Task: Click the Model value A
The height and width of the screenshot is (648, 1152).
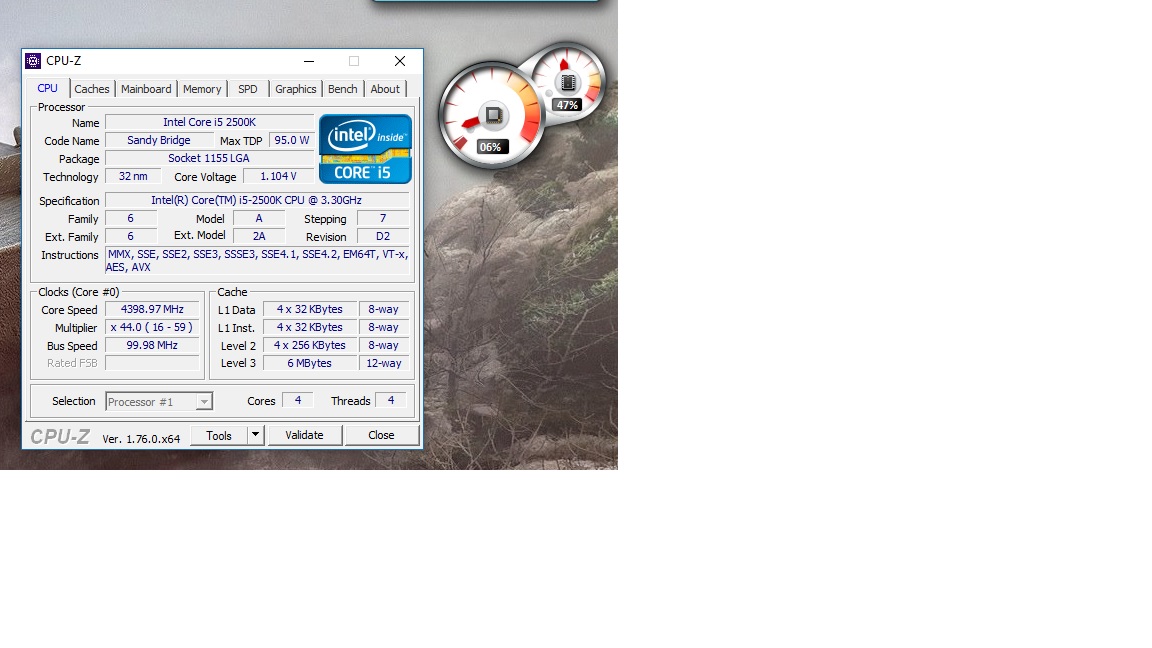Action: 259,218
